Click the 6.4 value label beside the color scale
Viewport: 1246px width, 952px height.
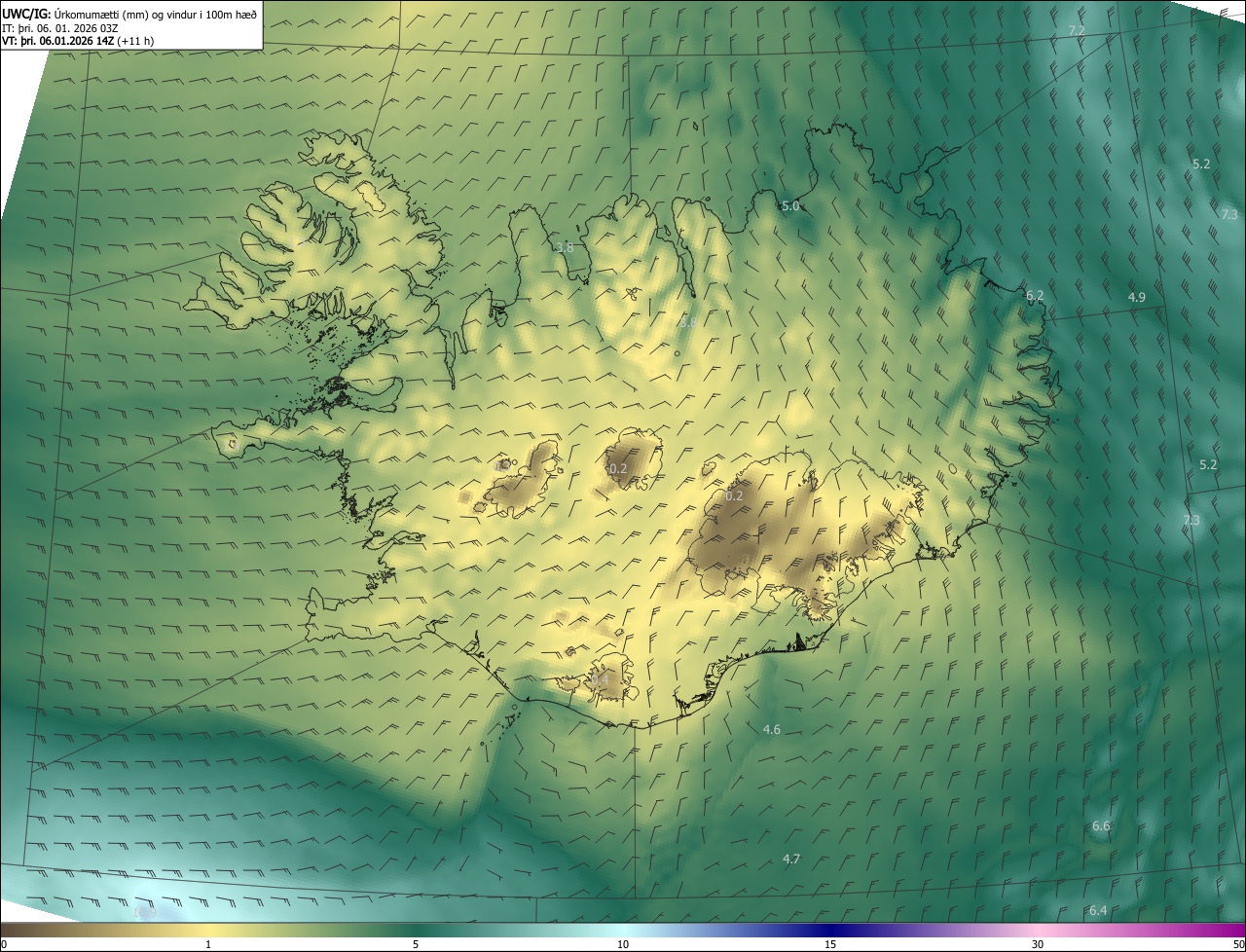(1098, 911)
